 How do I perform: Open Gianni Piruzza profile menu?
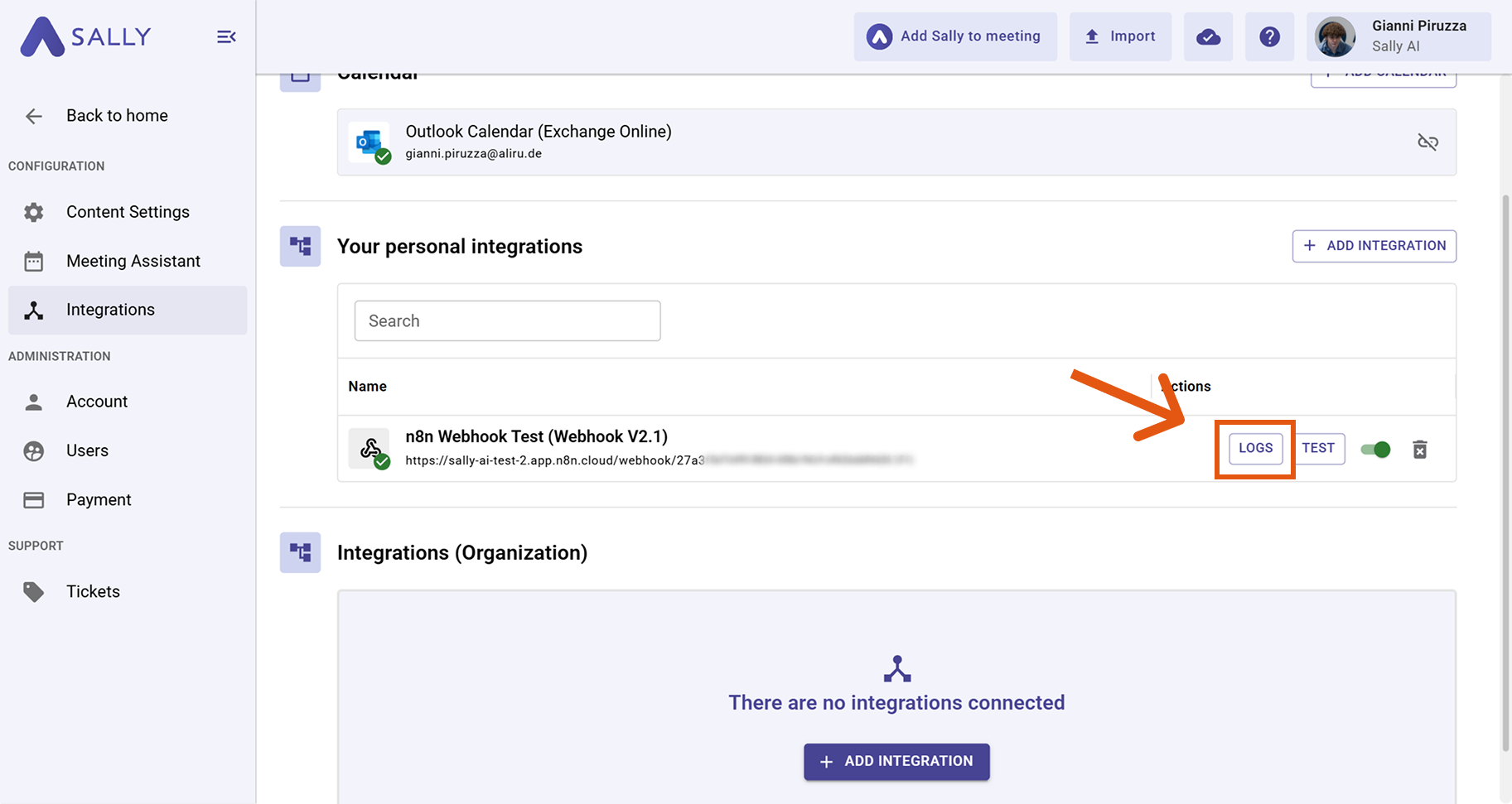(x=1398, y=36)
